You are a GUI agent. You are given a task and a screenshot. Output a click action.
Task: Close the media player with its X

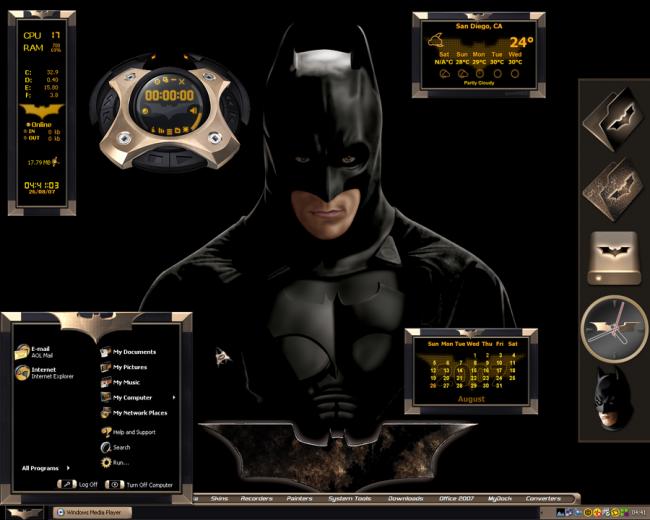coord(182,82)
